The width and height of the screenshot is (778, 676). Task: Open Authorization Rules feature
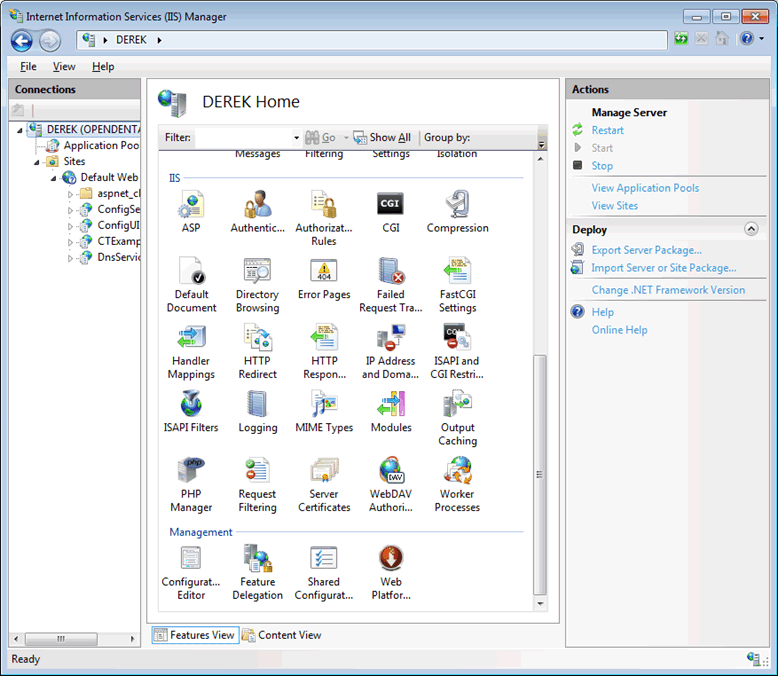click(x=324, y=218)
